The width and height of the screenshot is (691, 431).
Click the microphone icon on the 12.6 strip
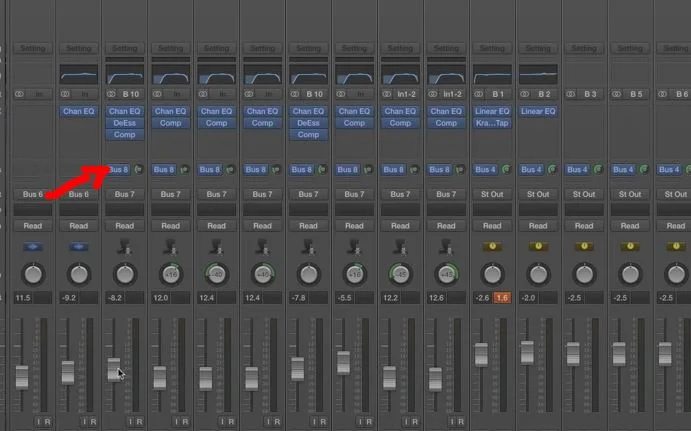click(446, 247)
